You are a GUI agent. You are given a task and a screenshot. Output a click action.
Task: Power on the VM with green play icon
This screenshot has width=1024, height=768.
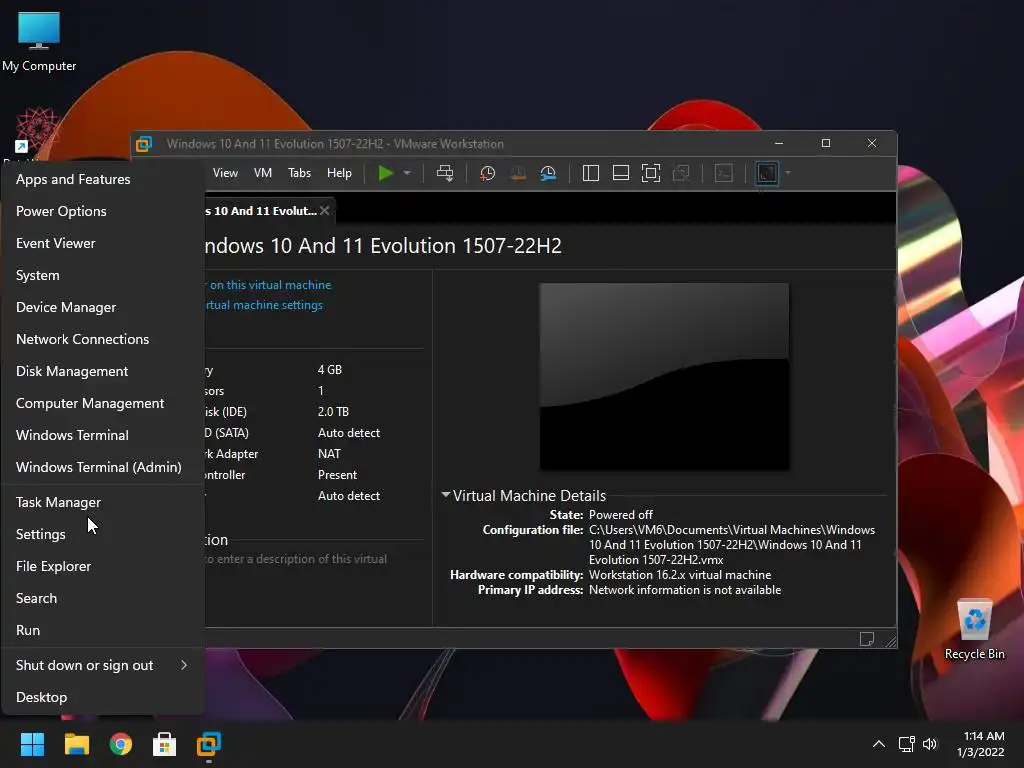[x=385, y=173]
